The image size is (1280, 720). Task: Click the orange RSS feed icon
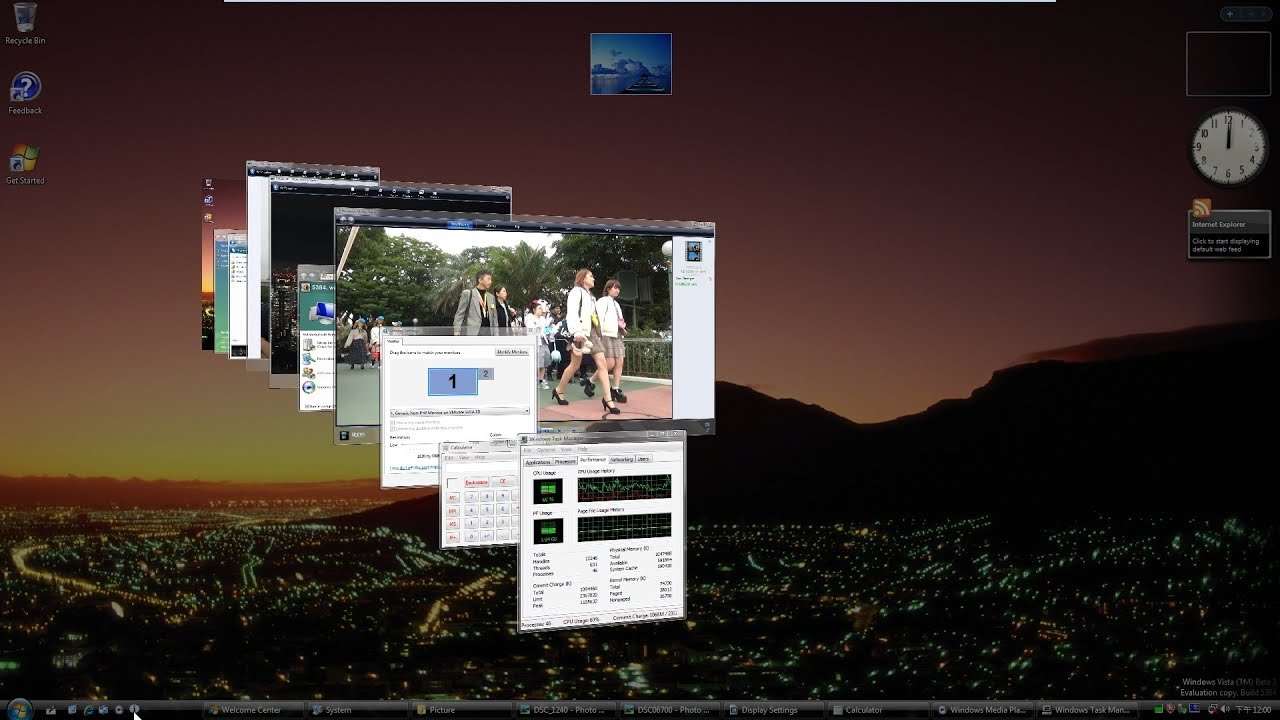click(x=1201, y=208)
